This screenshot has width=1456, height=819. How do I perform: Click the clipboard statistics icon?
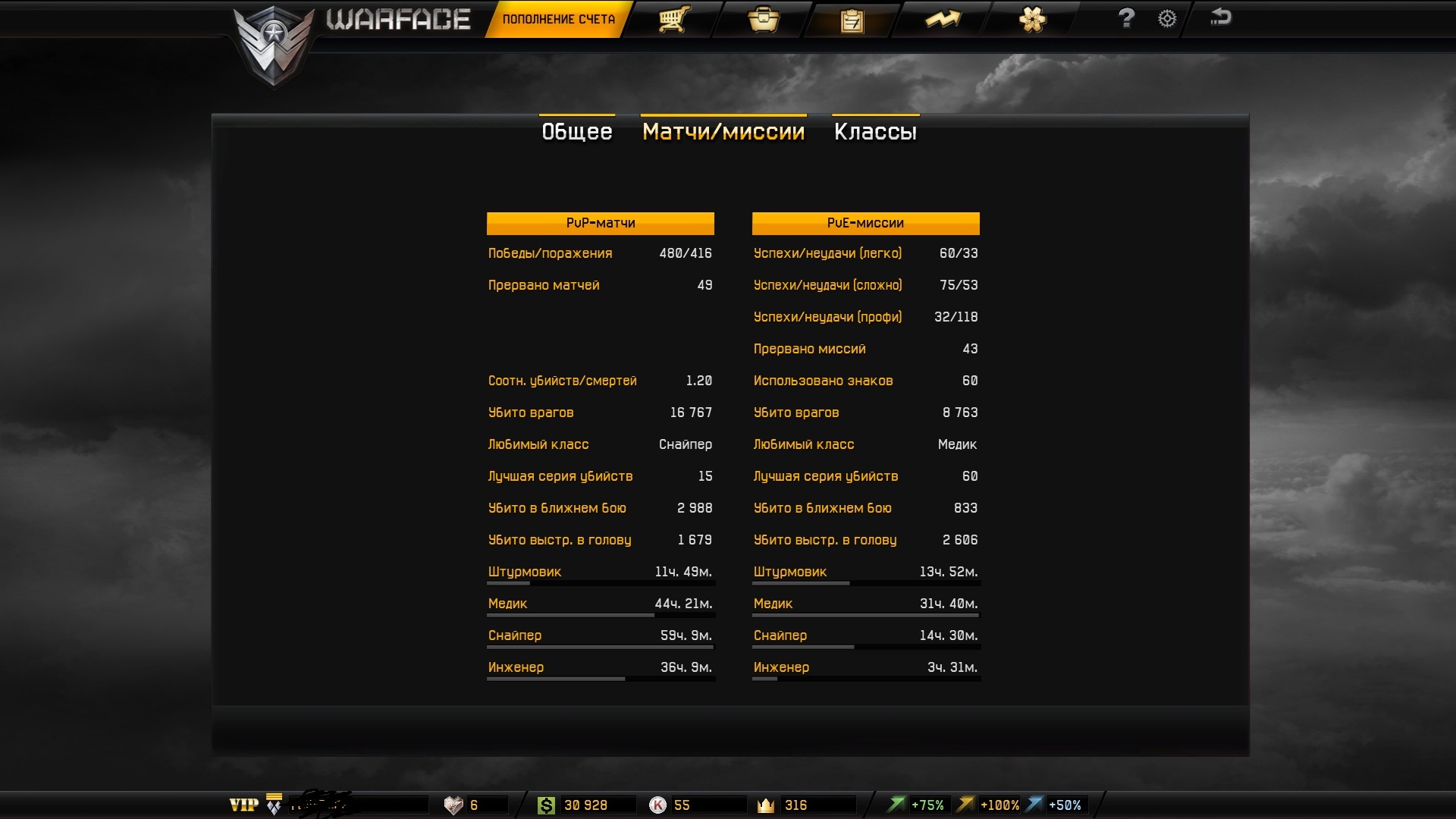(852, 20)
